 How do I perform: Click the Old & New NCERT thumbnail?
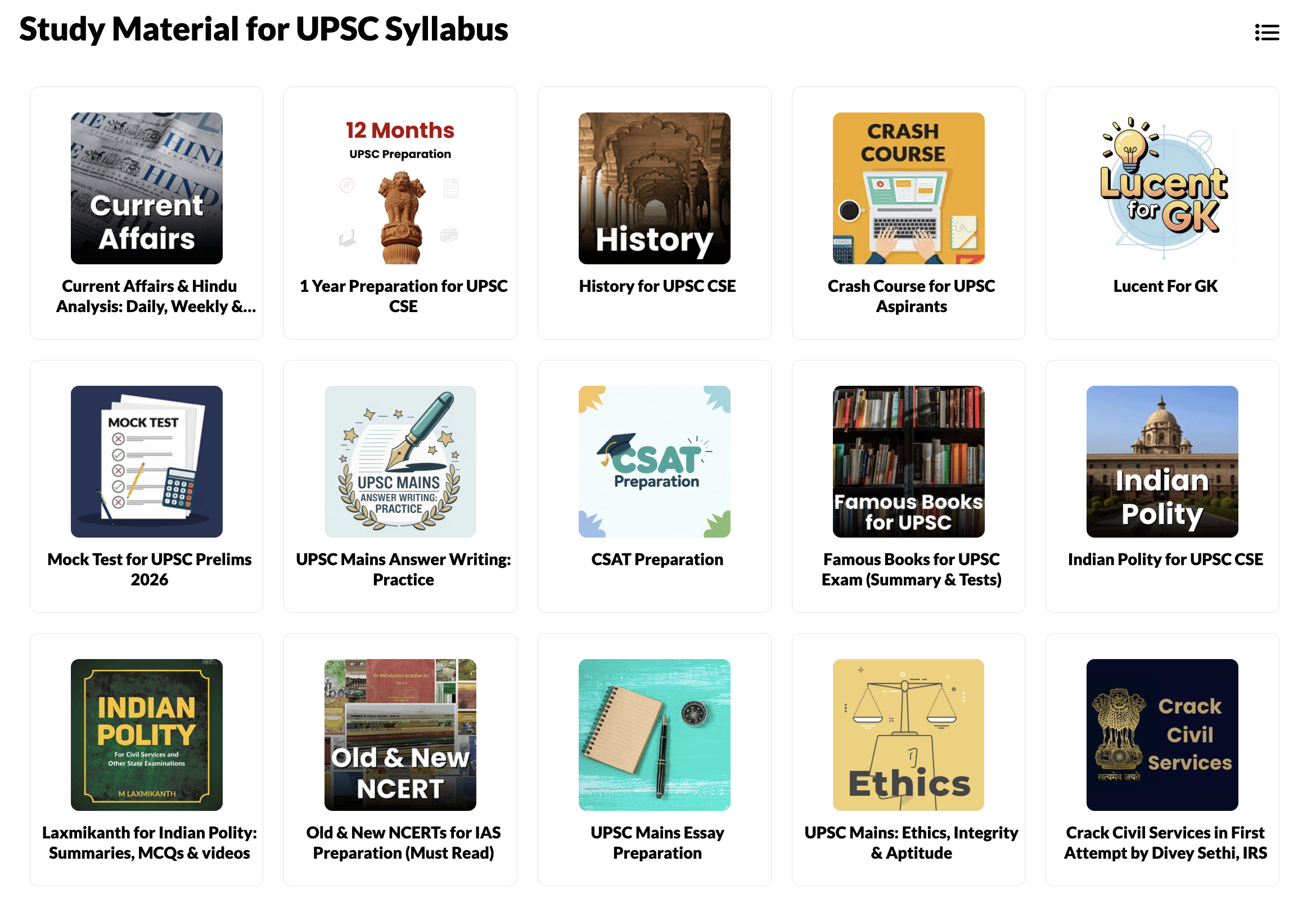coord(400,734)
